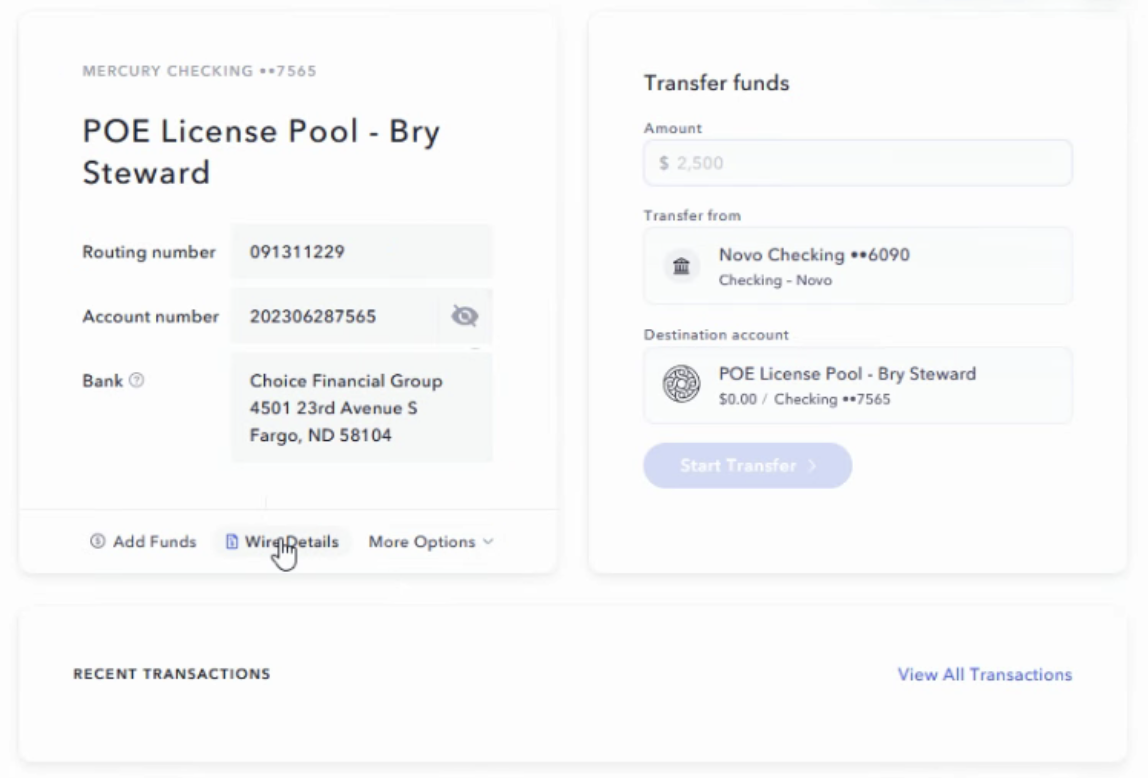This screenshot has width=1148, height=778.
Task: Hide the account number with the eye icon
Action: pos(464,316)
